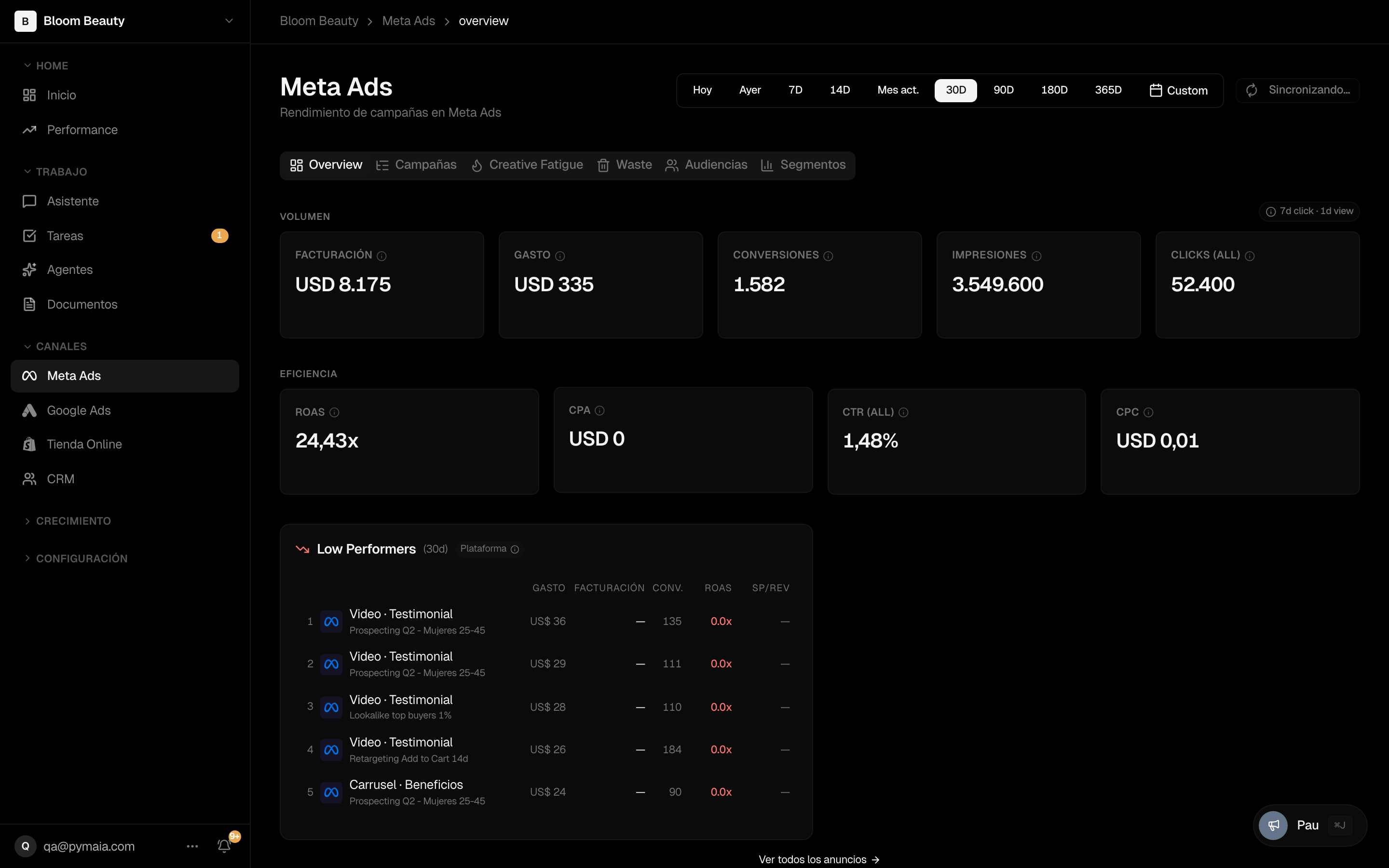
Task: Select the Ayer date range
Action: click(x=750, y=91)
